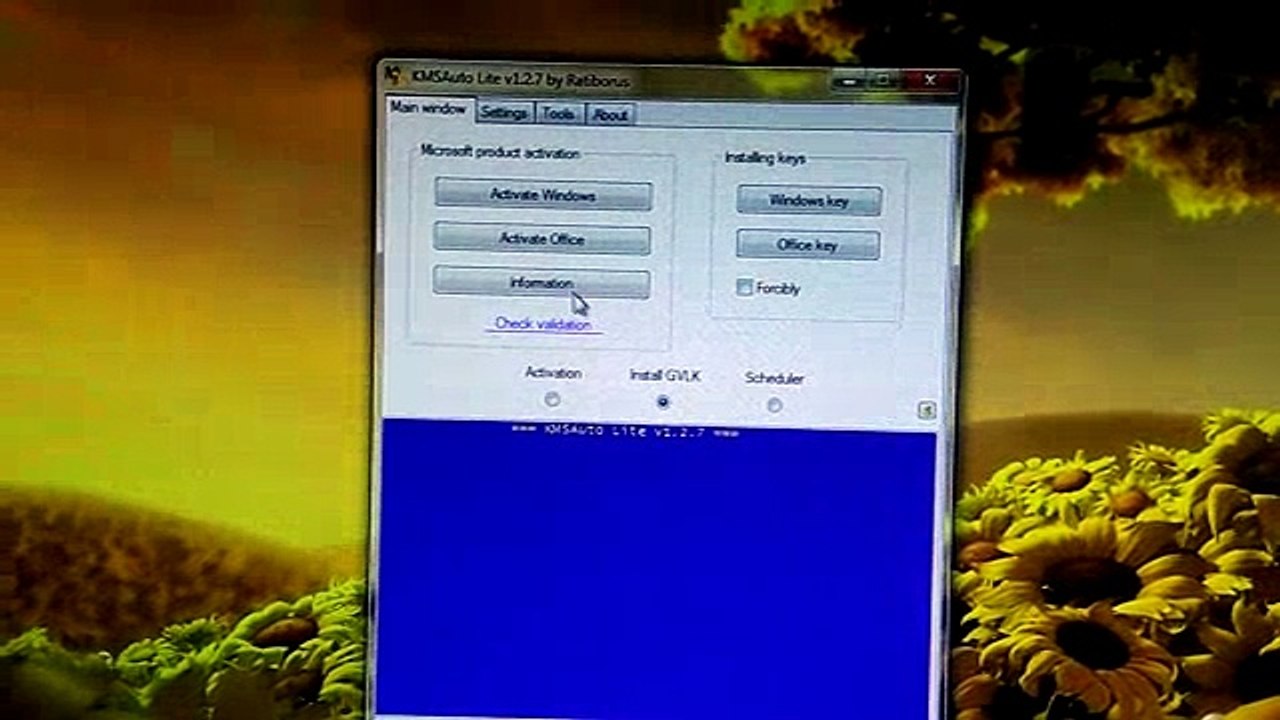The image size is (1280, 720).
Task: Open the Check validation link
Action: (x=543, y=324)
